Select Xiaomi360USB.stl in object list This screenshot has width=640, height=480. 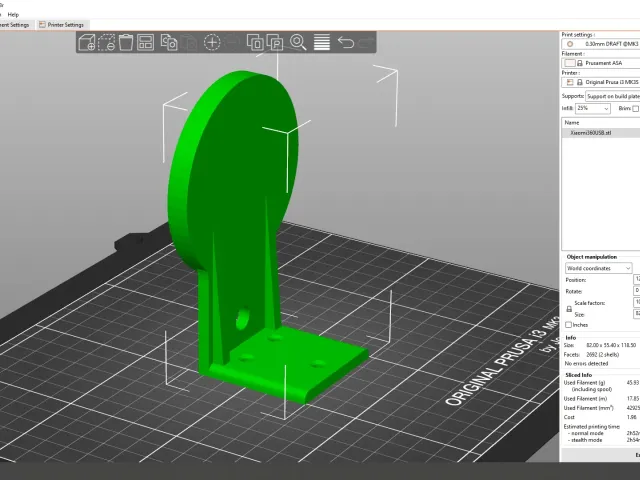pyautogui.click(x=601, y=133)
